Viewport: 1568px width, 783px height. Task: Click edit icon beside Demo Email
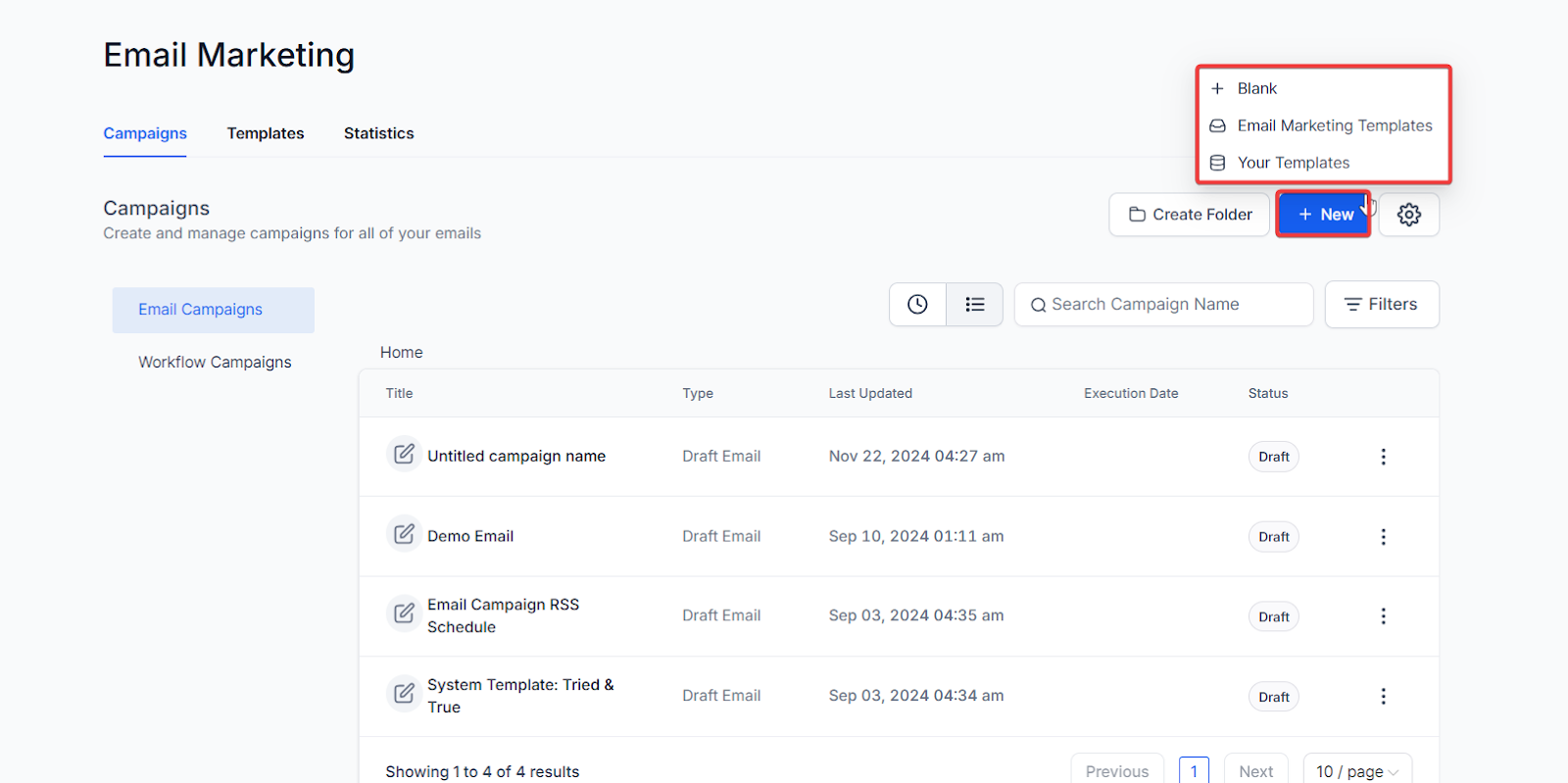(404, 535)
